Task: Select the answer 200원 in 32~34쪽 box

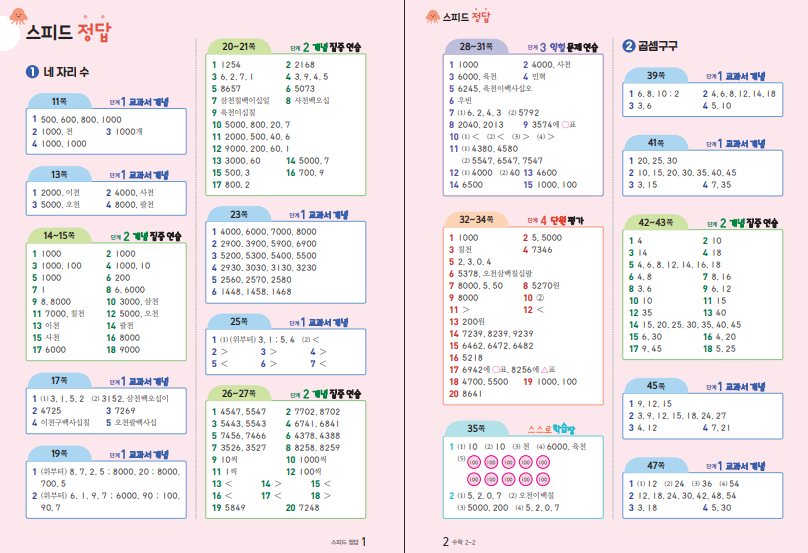Action: pyautogui.click(x=473, y=322)
